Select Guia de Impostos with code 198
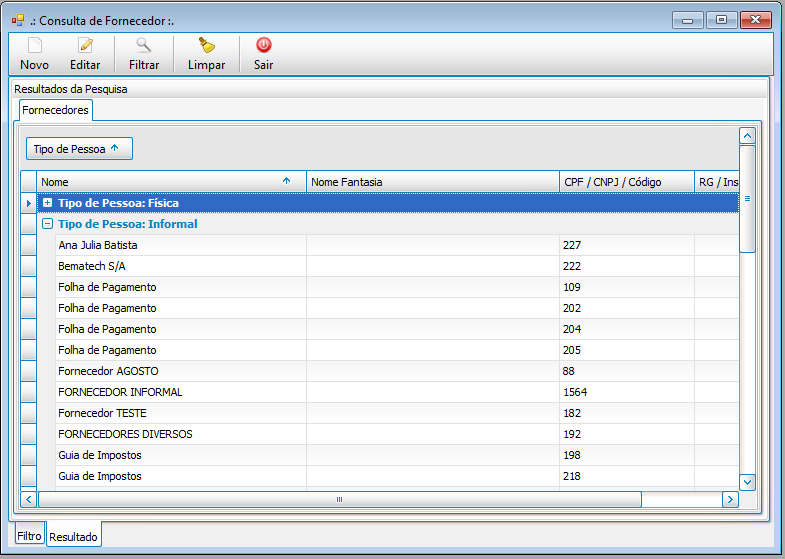Viewport: 785px width, 559px height. 397,455
